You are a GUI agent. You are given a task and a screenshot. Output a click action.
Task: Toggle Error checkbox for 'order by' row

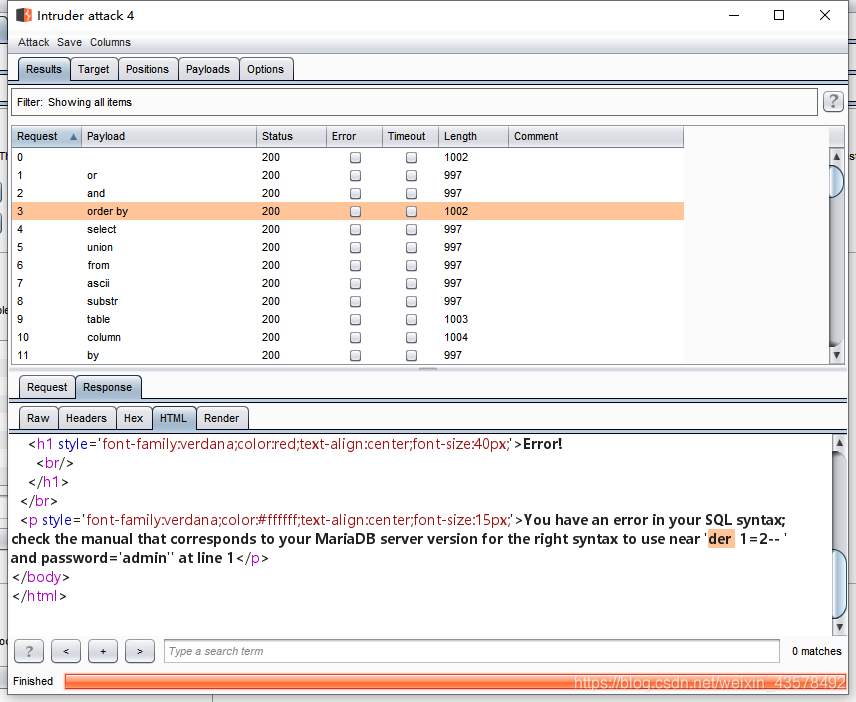[355, 211]
